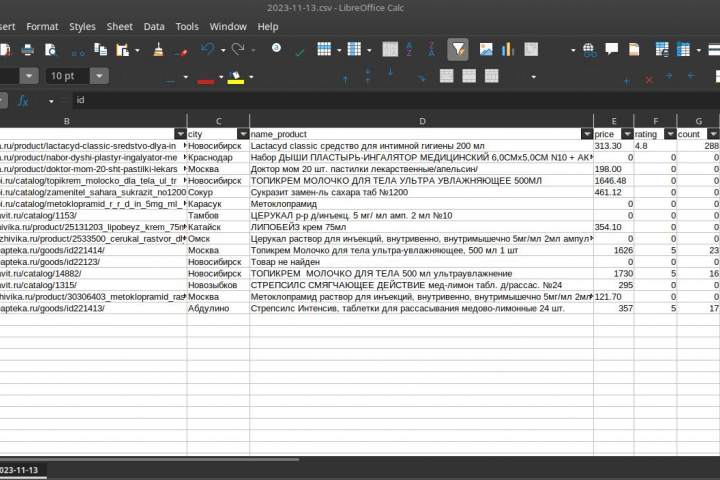Redo the last undone action
Image resolution: width=720 pixels, height=480 pixels.
238,49
